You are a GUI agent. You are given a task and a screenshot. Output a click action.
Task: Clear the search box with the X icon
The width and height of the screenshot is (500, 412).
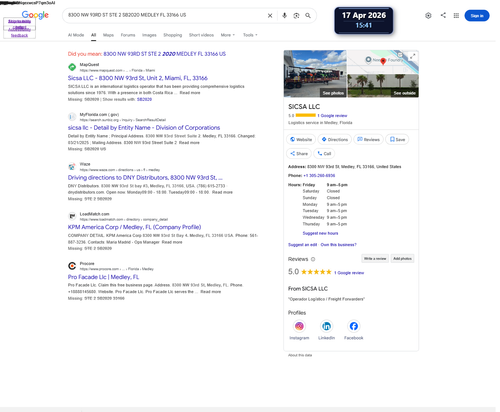click(x=270, y=16)
